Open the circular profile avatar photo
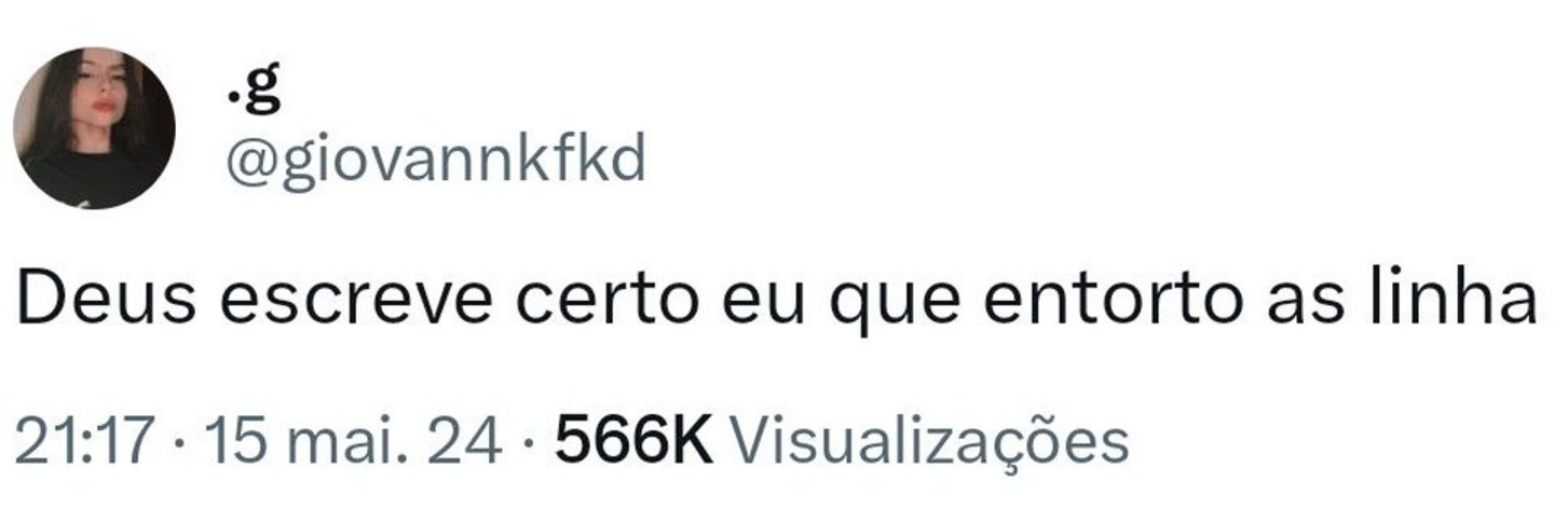This screenshot has height=523, width=1568. pyautogui.click(x=95, y=129)
